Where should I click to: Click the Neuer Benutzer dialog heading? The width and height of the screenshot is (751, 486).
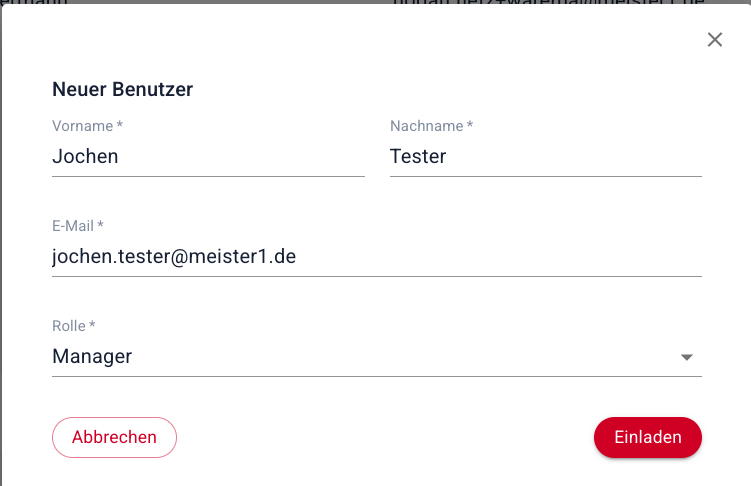(x=122, y=90)
